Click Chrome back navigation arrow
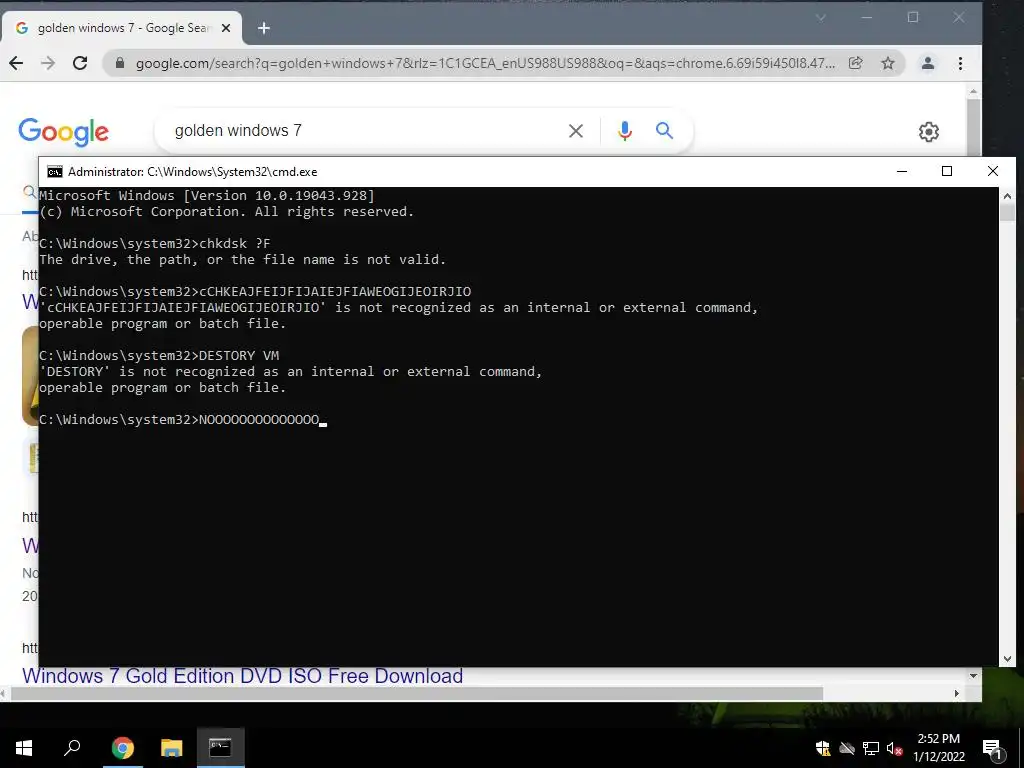The image size is (1024, 768). pyautogui.click(x=16, y=63)
